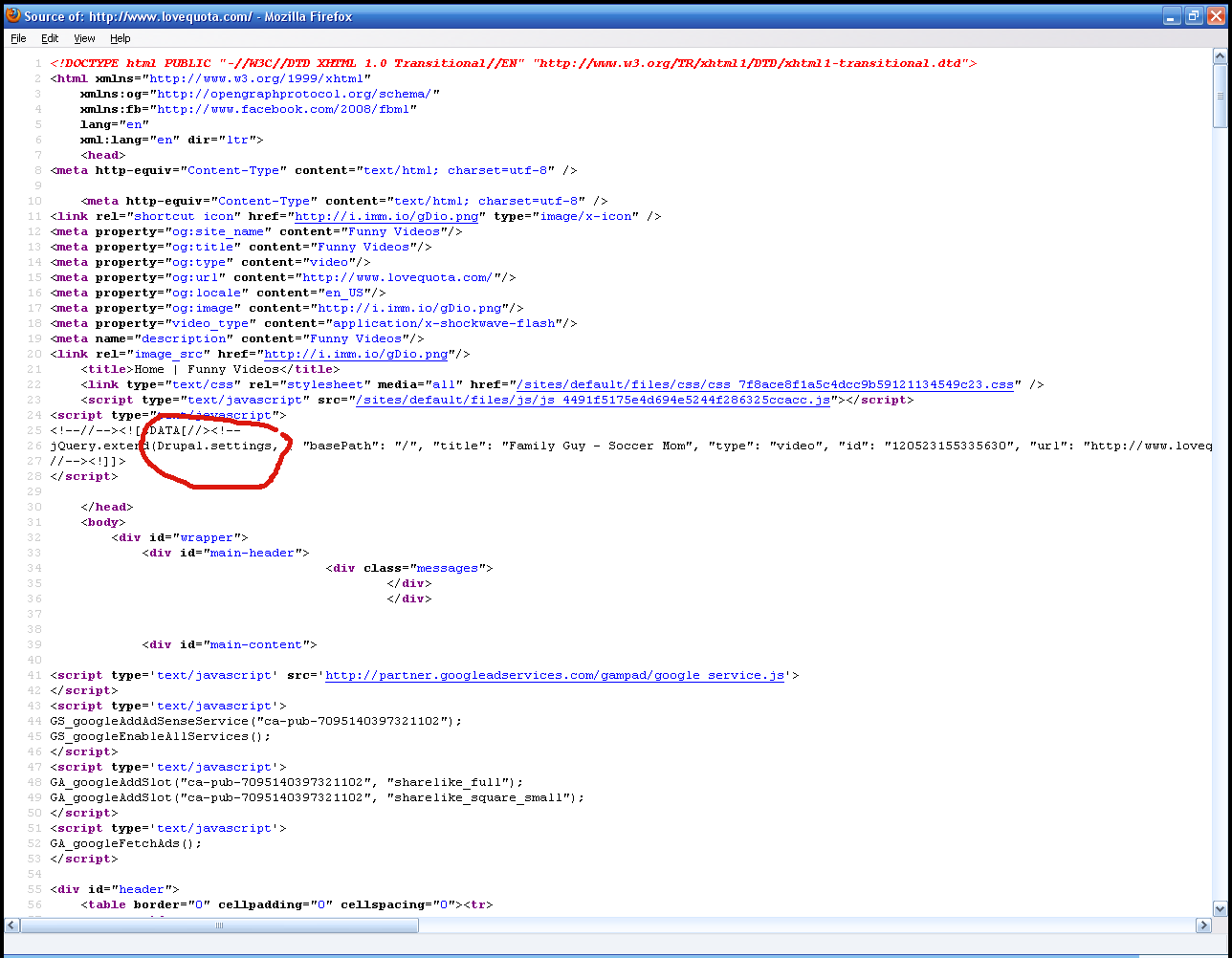The height and width of the screenshot is (958, 1232).
Task: Open the View menu
Action: click(84, 38)
